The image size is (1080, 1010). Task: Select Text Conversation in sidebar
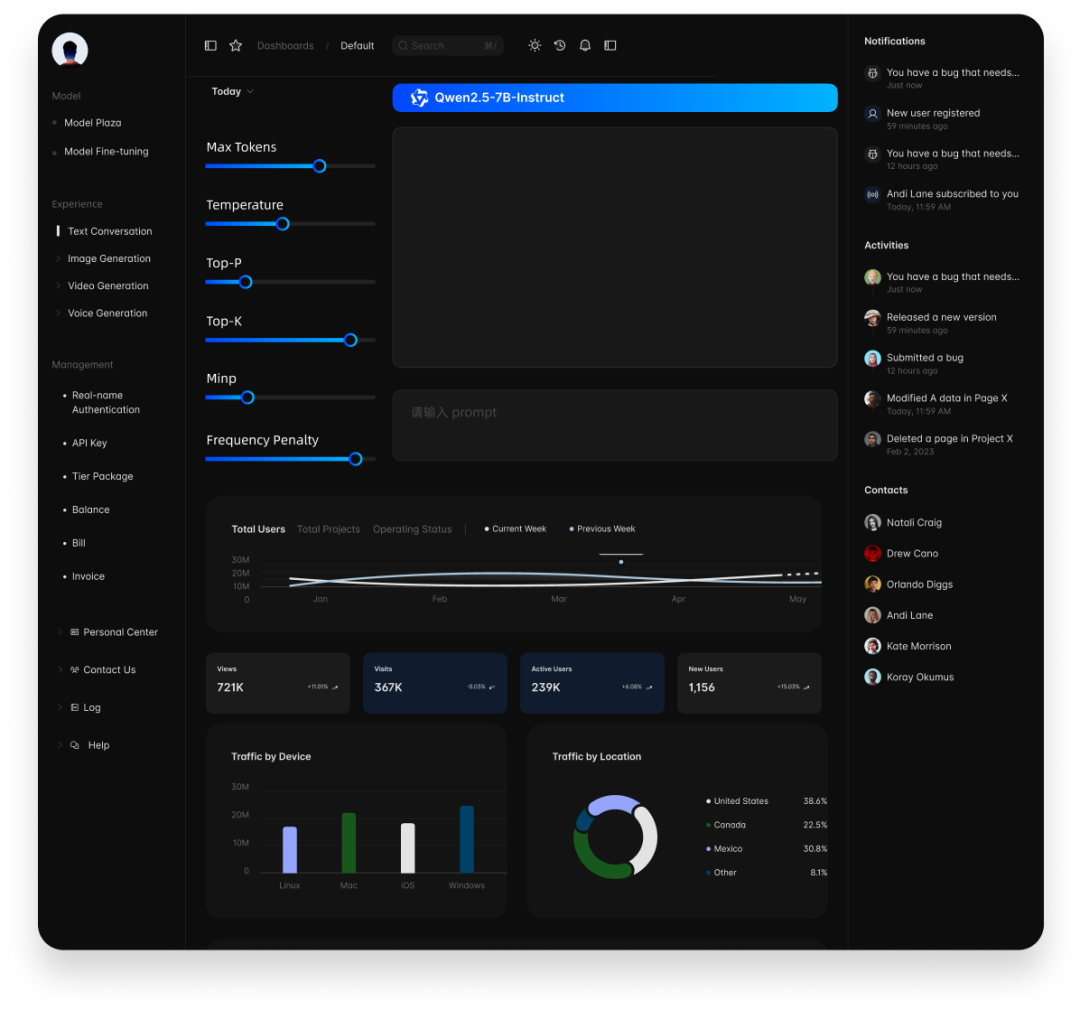[110, 231]
